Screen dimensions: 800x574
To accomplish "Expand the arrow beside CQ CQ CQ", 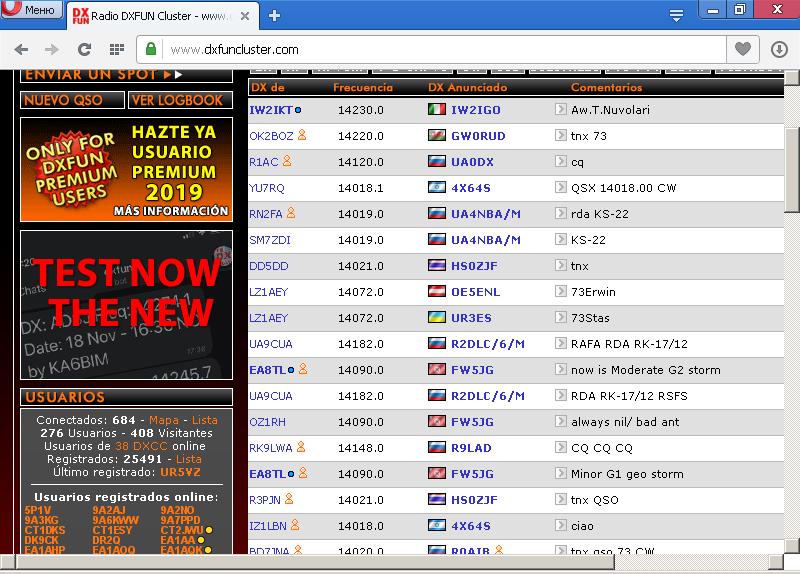I will [560, 447].
